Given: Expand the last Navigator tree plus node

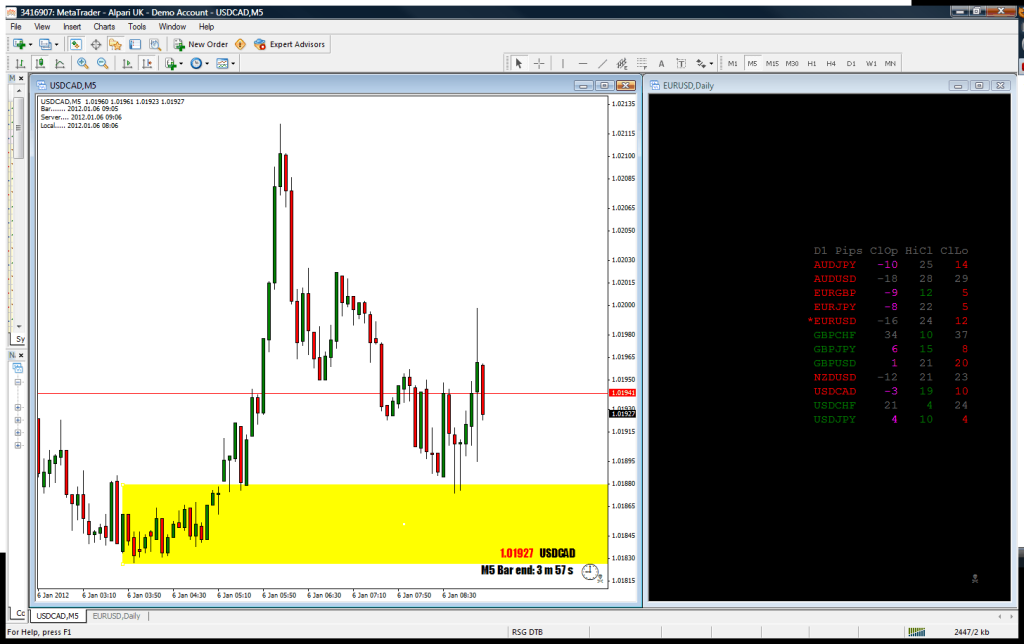Looking at the screenshot, I should tap(18, 445).
